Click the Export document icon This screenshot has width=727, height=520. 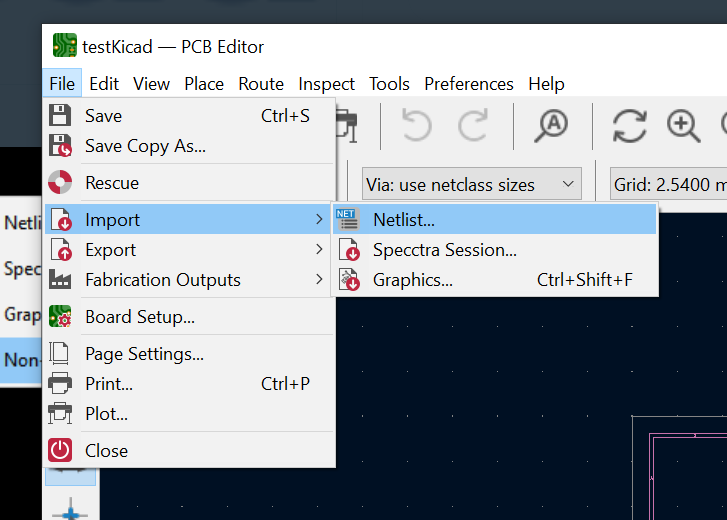61,249
